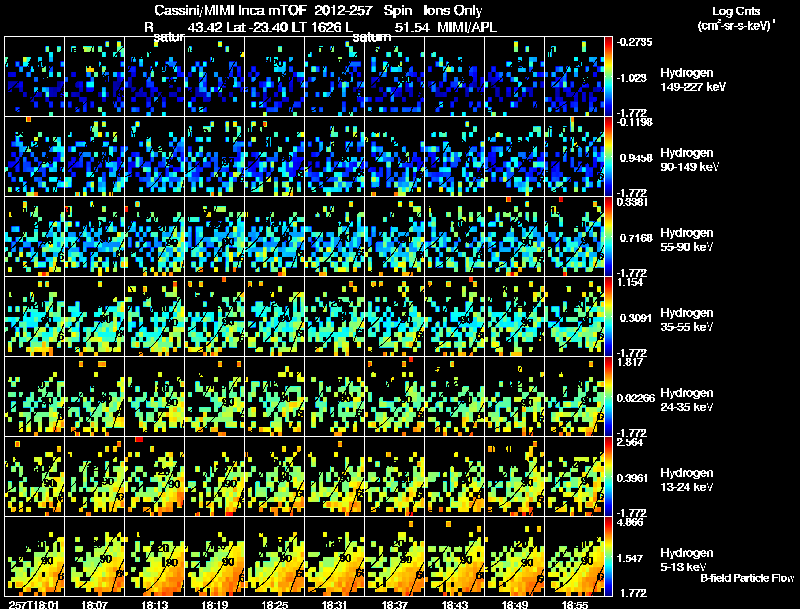This screenshot has height=609, width=800.
Task: Click the '2.564' colorbar value
Action: pyautogui.click(x=630, y=442)
